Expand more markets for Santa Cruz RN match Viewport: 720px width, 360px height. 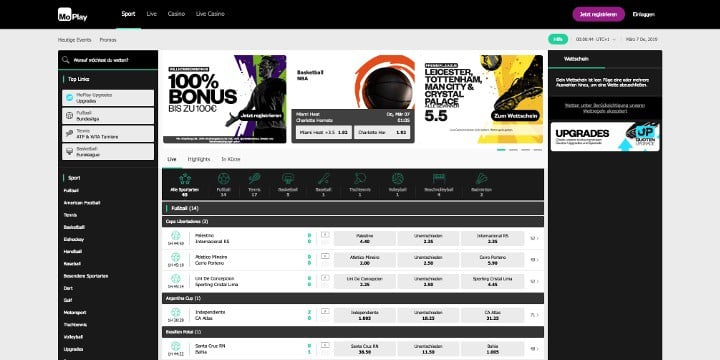click(534, 349)
